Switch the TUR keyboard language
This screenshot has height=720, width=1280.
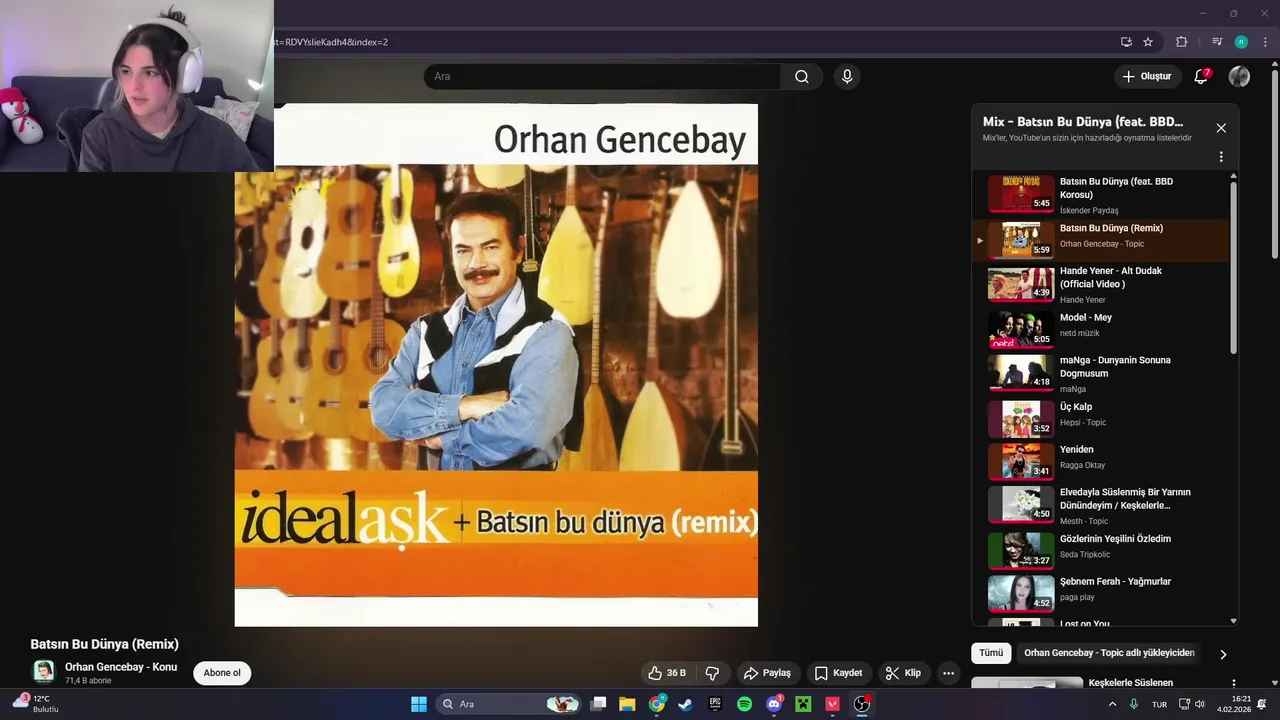pos(1160,704)
